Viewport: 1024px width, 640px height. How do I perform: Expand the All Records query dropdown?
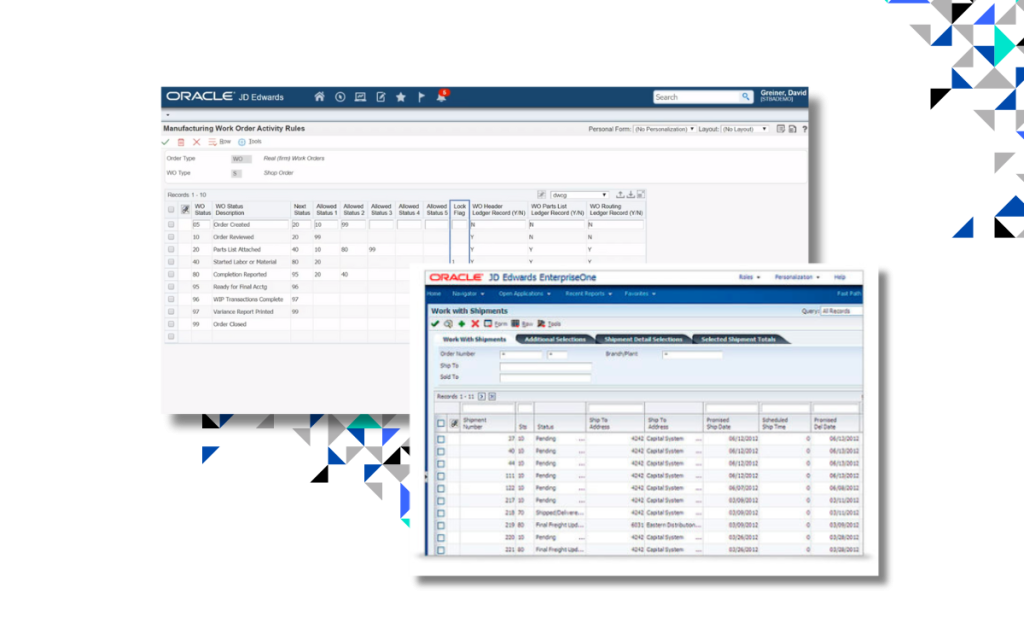[x=840, y=311]
